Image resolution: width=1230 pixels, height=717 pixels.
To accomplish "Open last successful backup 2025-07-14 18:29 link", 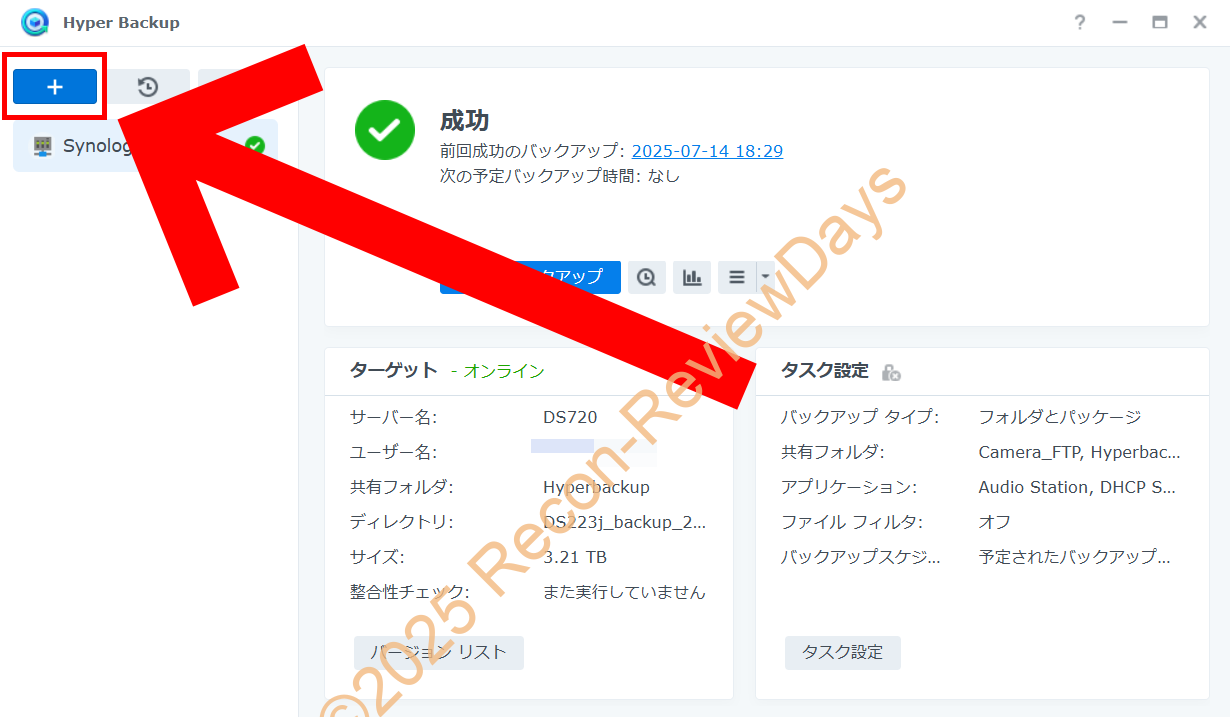I will (707, 151).
